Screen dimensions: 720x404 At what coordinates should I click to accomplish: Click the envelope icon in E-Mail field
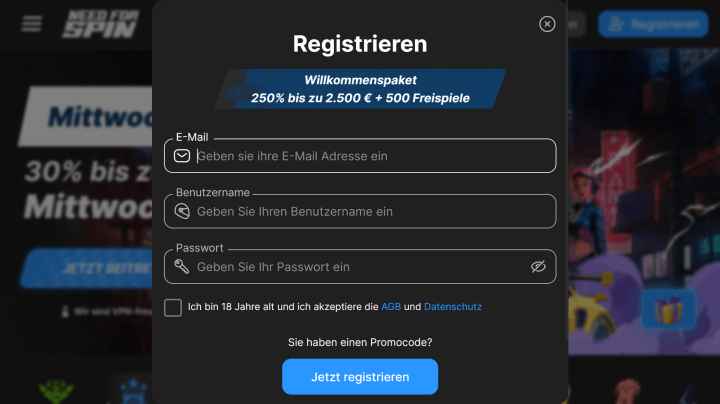tap(181, 156)
